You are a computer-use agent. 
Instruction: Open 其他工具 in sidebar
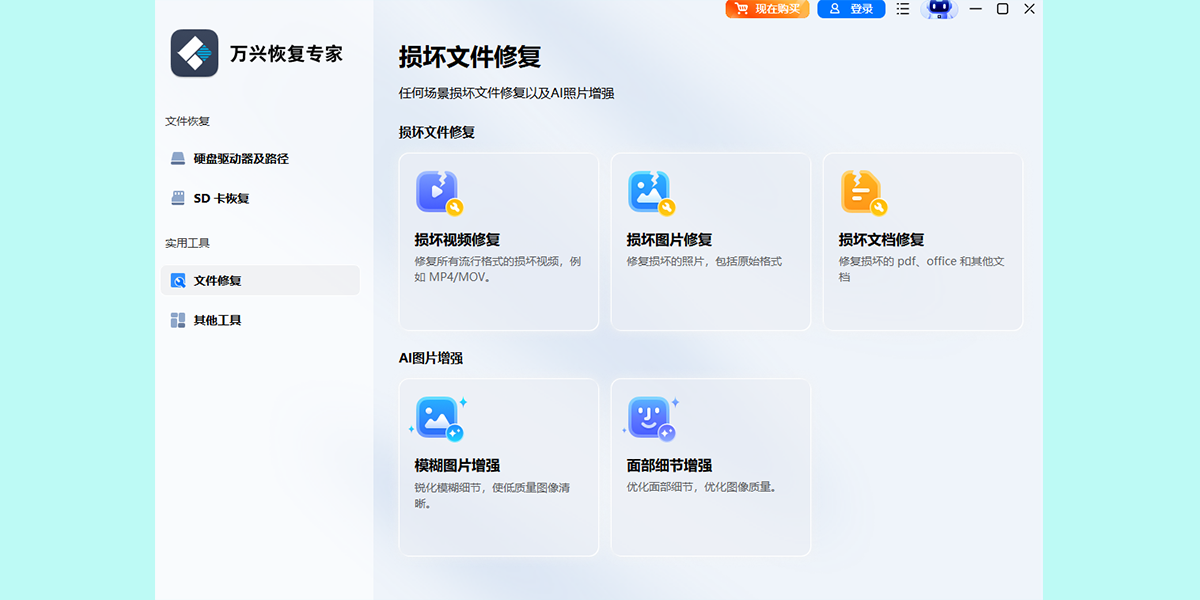pos(218,321)
